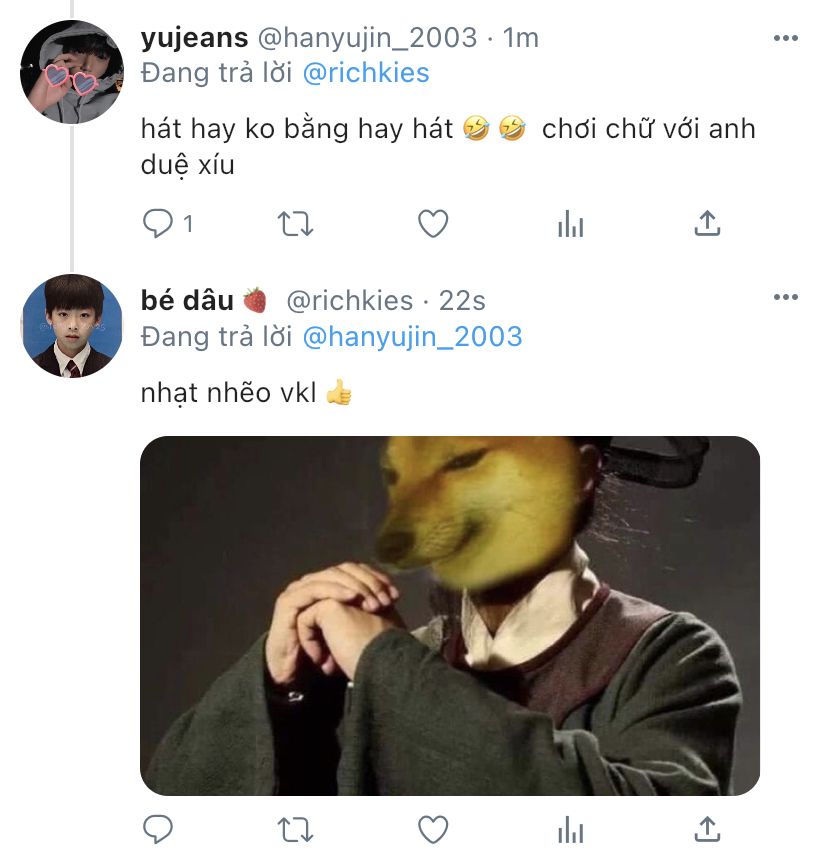View analytics for the bé dâu tweet
This screenshot has height=858, width=828.
click(x=571, y=829)
